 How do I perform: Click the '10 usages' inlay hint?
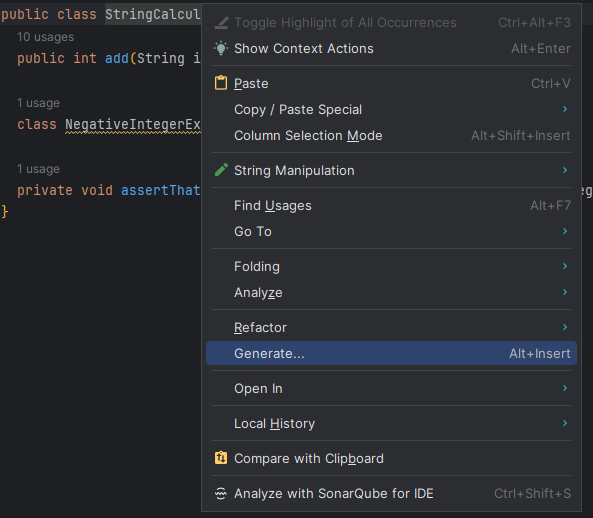(45, 37)
